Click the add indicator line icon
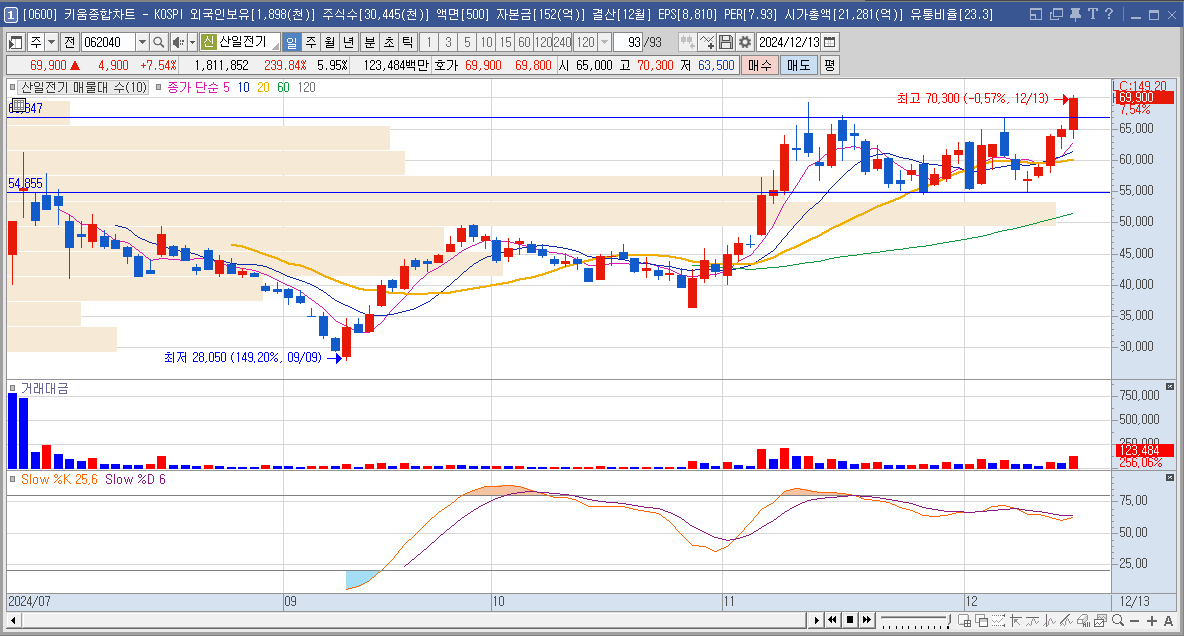 click(706, 42)
